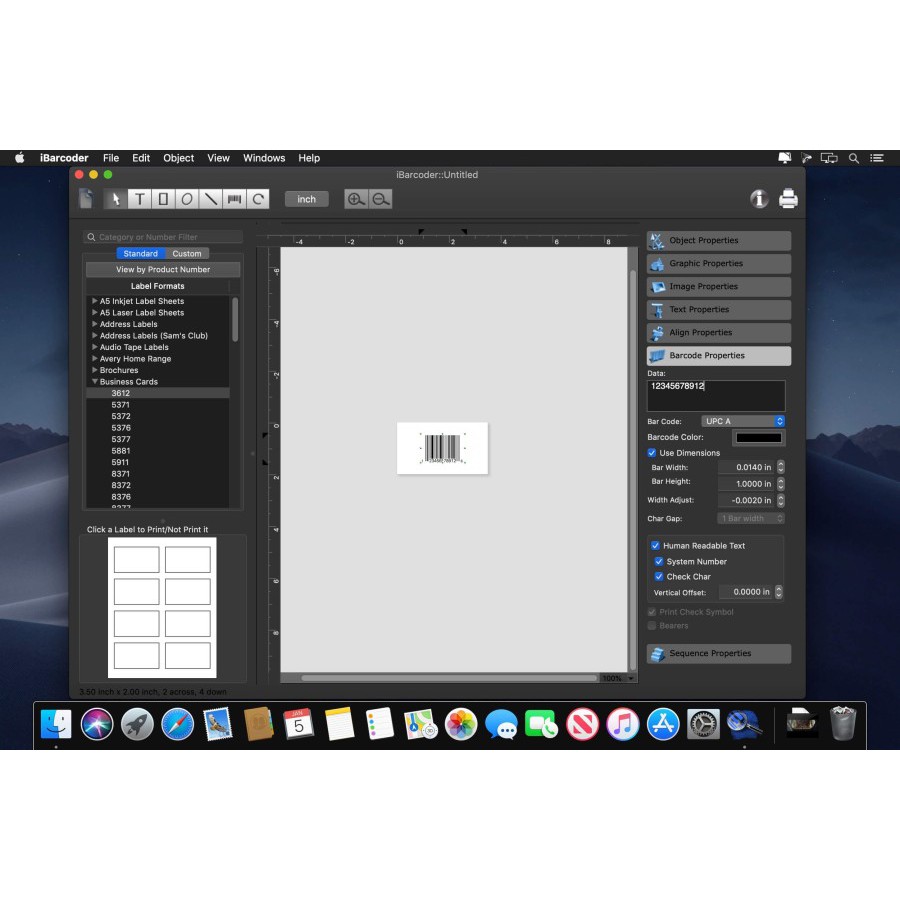This screenshot has width=900, height=900.
Task: Click the Zoom Out magnifier icon
Action: pos(381,199)
